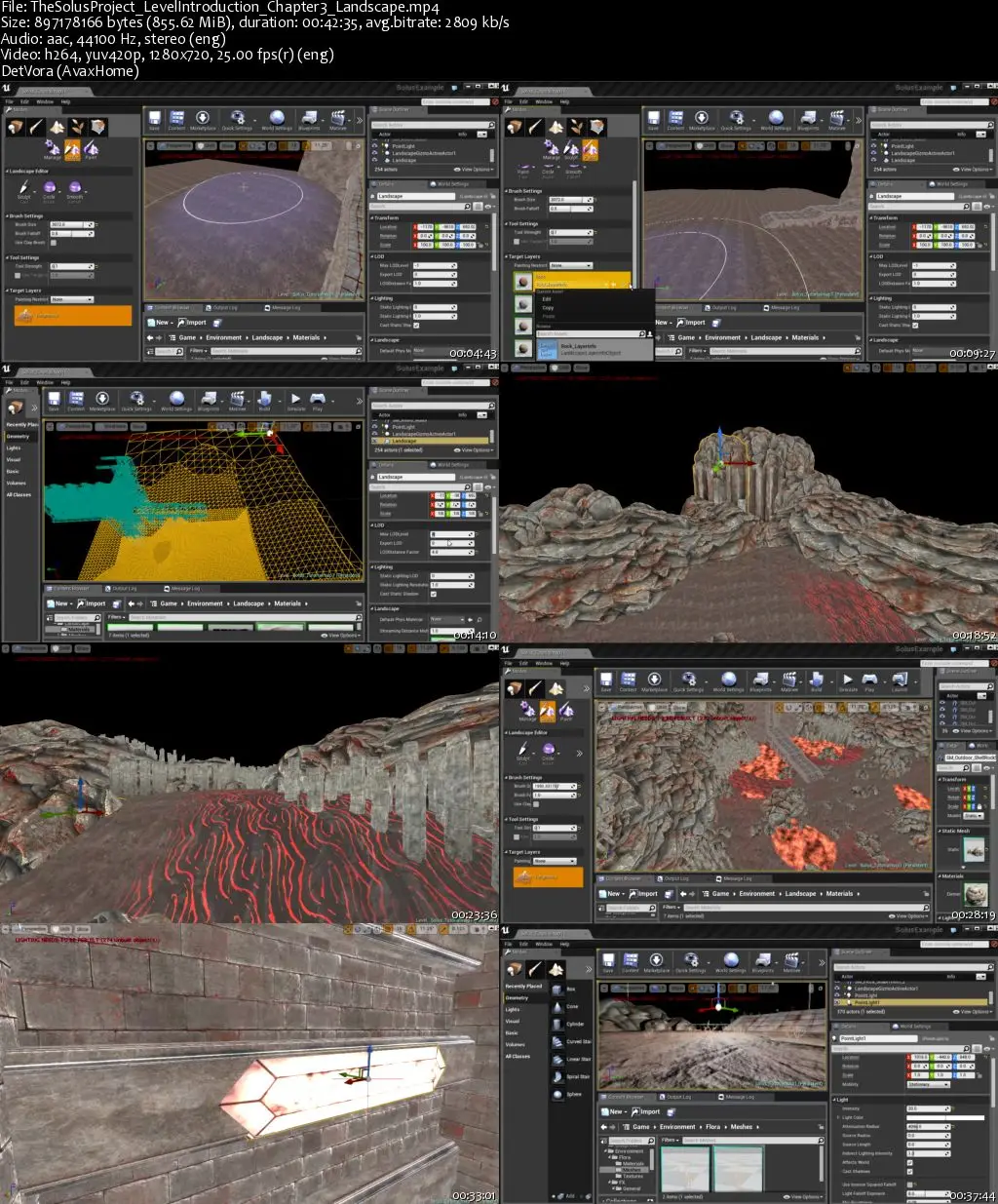Choose Copy in 00:09:27 context menu
The width and height of the screenshot is (998, 1204).
click(548, 307)
